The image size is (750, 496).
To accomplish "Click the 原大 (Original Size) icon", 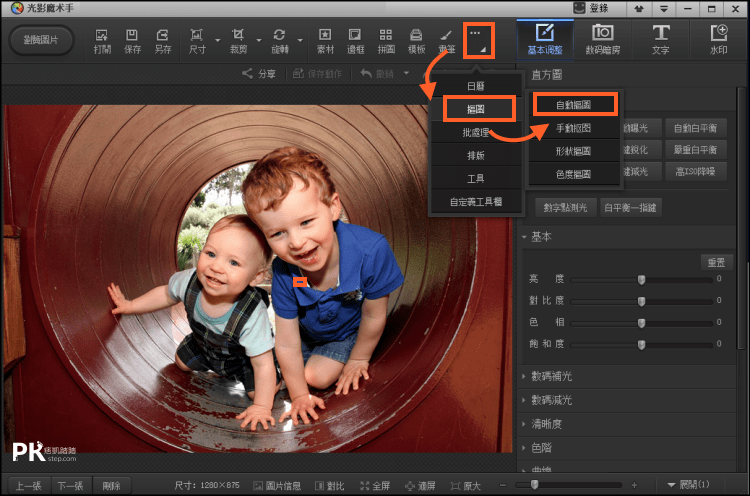I will click(455, 486).
